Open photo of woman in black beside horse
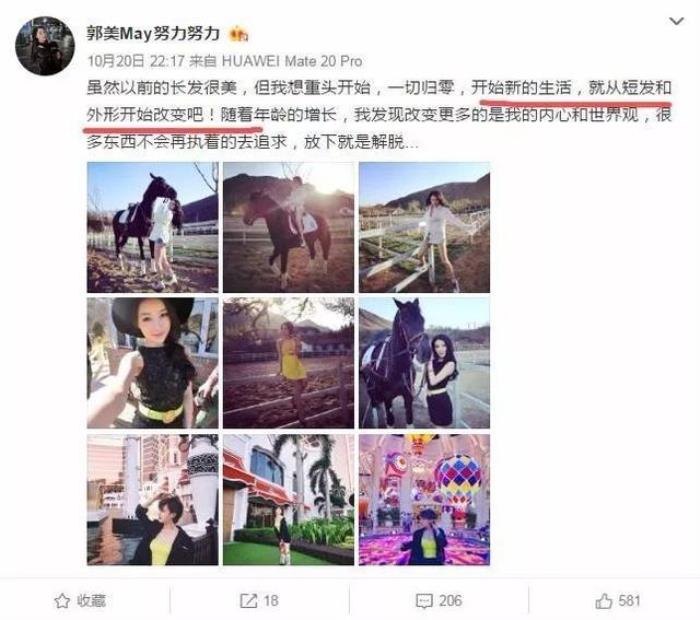 [425, 363]
